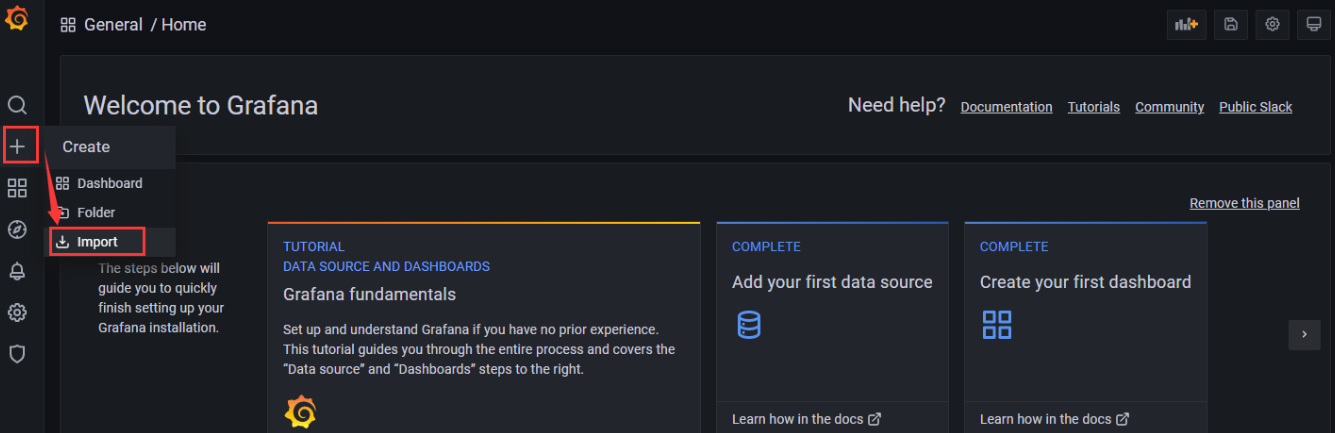Open the Alerting bell icon
Image resolution: width=1335 pixels, height=433 pixels.
17,271
